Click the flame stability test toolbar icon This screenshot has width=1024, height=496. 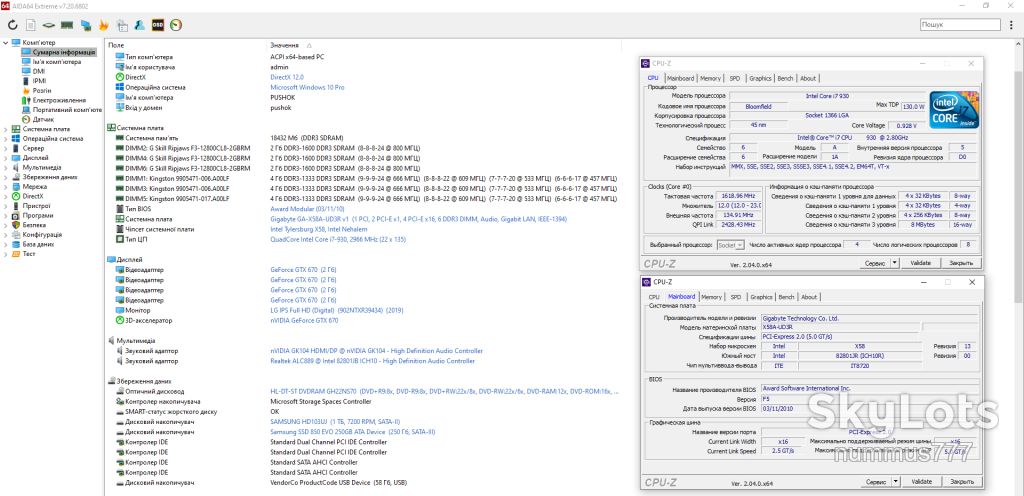pos(103,25)
